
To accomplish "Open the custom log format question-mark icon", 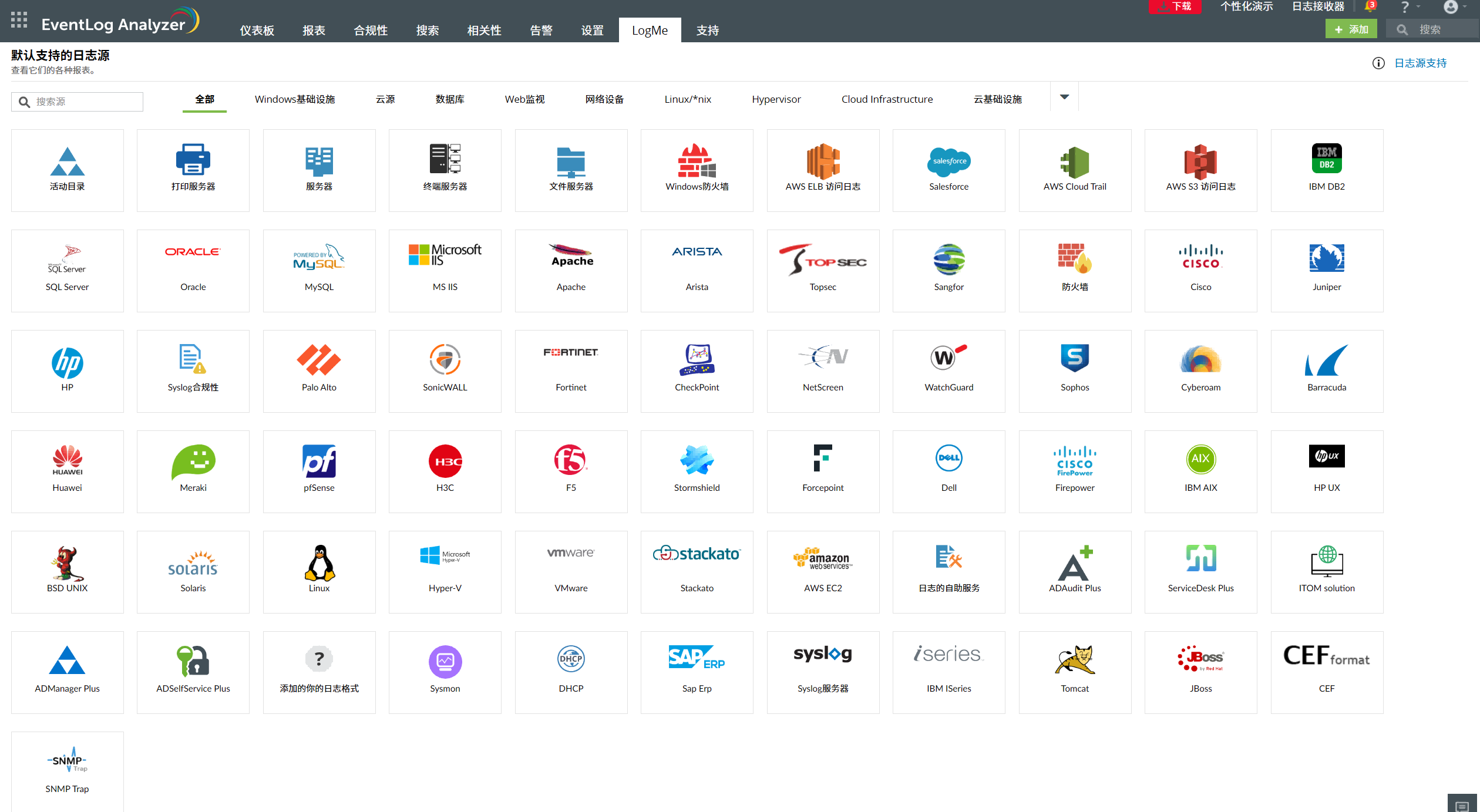I will pyautogui.click(x=319, y=659).
